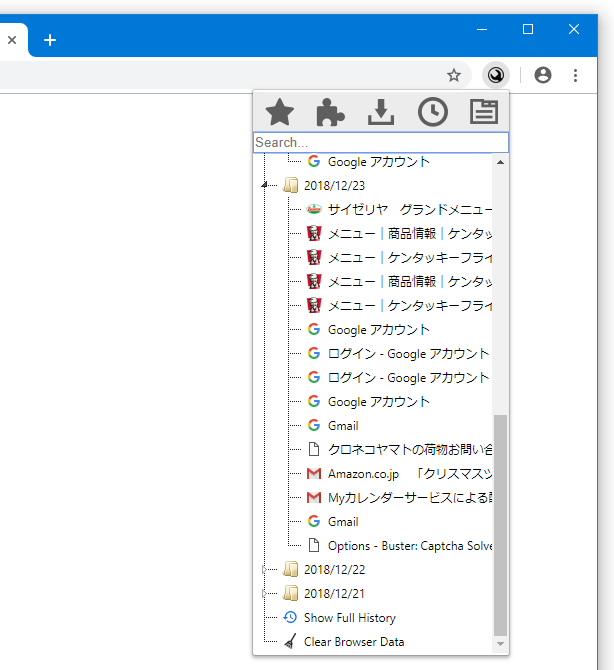Click the Saizeriya favicon in history list
This screenshot has height=670, width=614.
(x=314, y=209)
